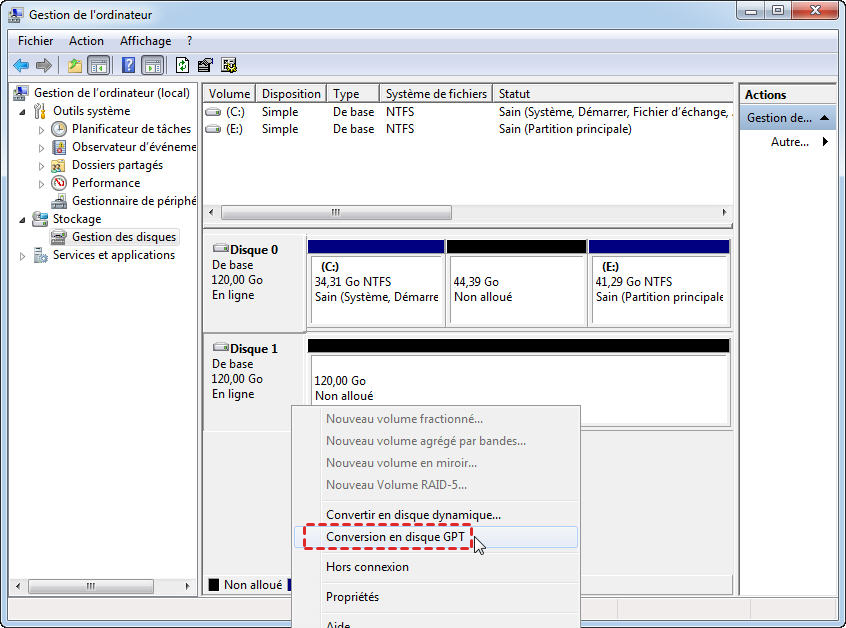Click the Back arrow toolbar icon
The width and height of the screenshot is (846, 628).
[21, 66]
